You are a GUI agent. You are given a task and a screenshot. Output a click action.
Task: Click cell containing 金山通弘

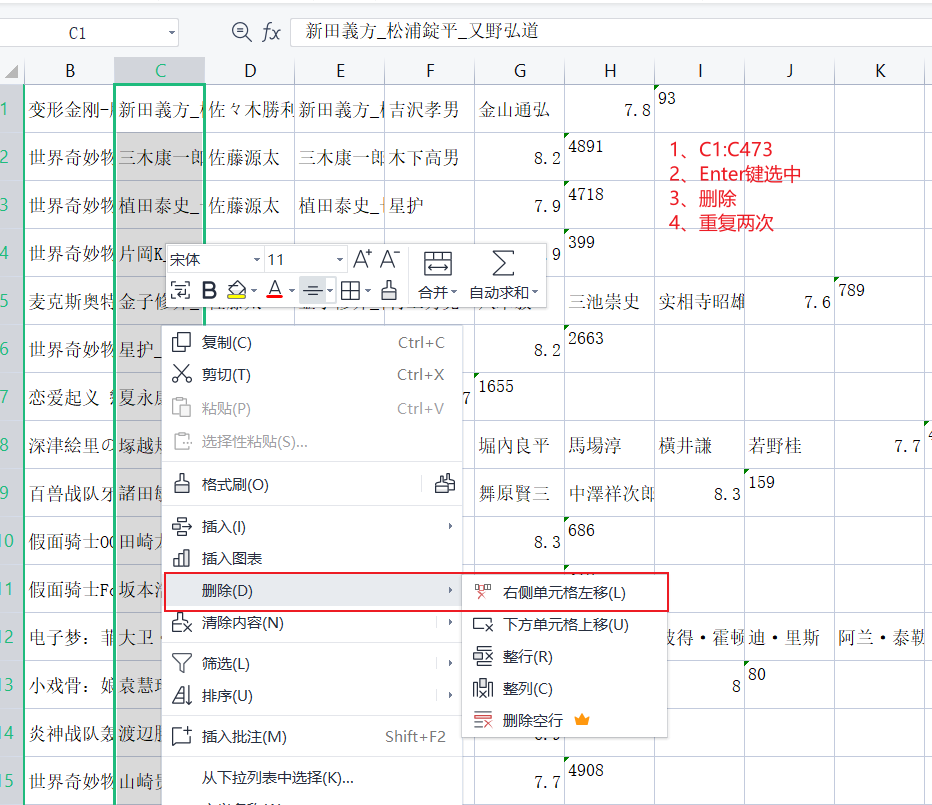pyautogui.click(x=519, y=109)
